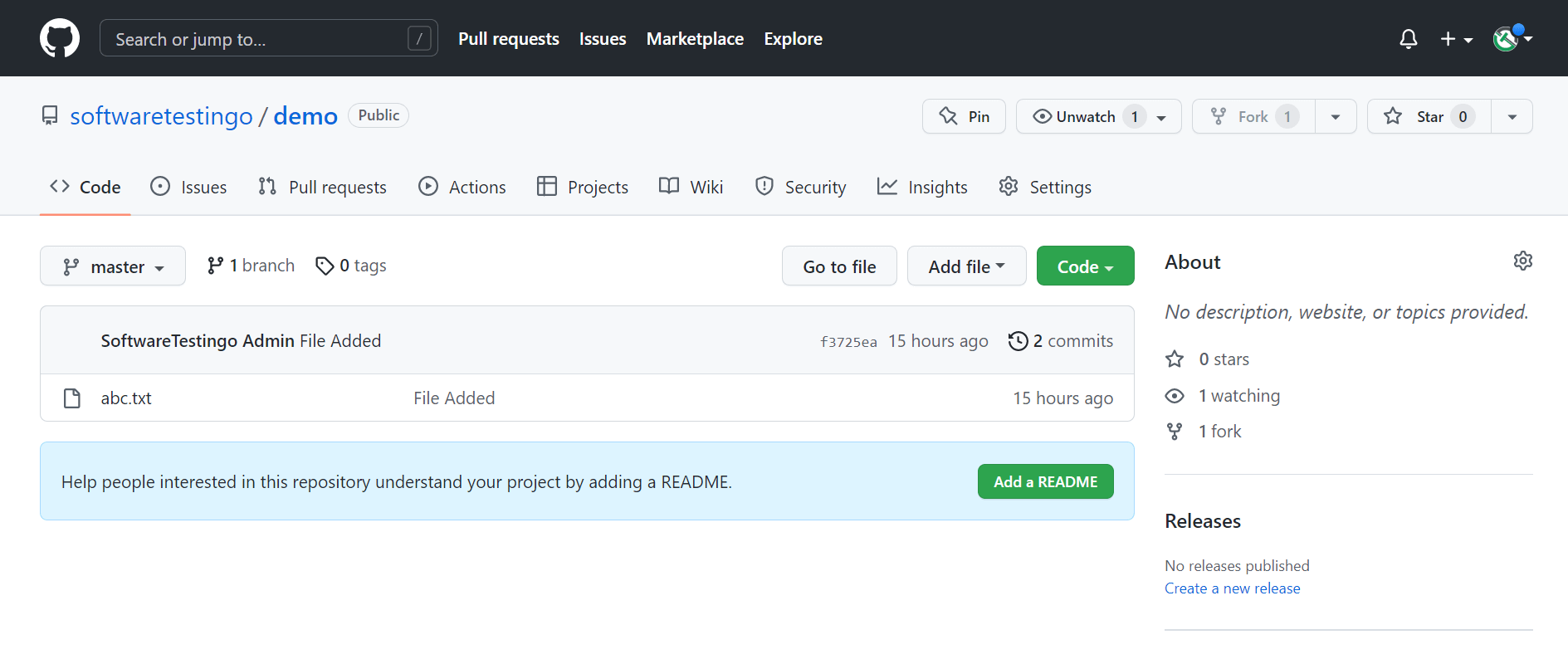Image resolution: width=1568 pixels, height=659 pixels.
Task: Open Unwatch notifications dropdown
Action: tap(1098, 116)
